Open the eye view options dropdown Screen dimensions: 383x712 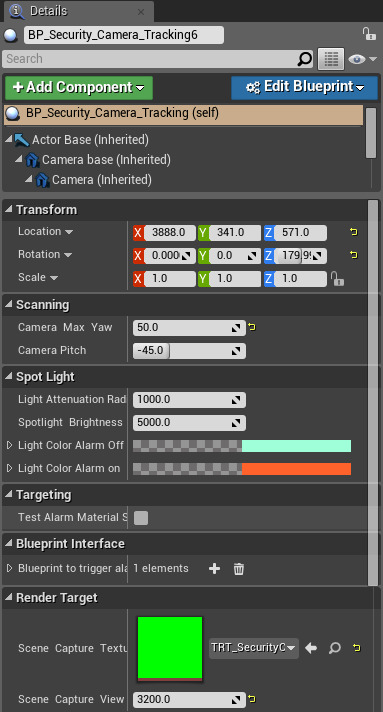363,59
